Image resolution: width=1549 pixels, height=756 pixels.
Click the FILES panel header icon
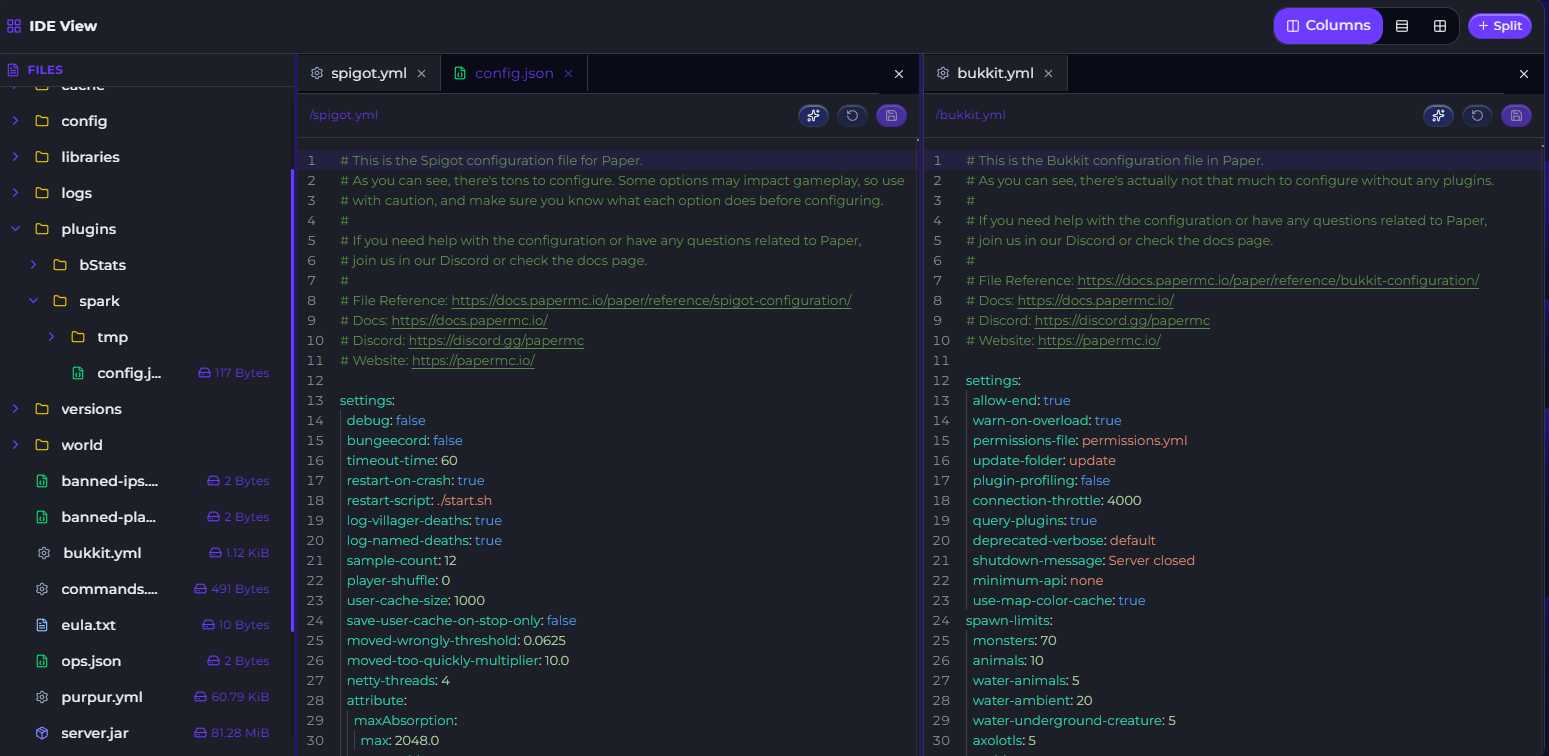coord(13,70)
